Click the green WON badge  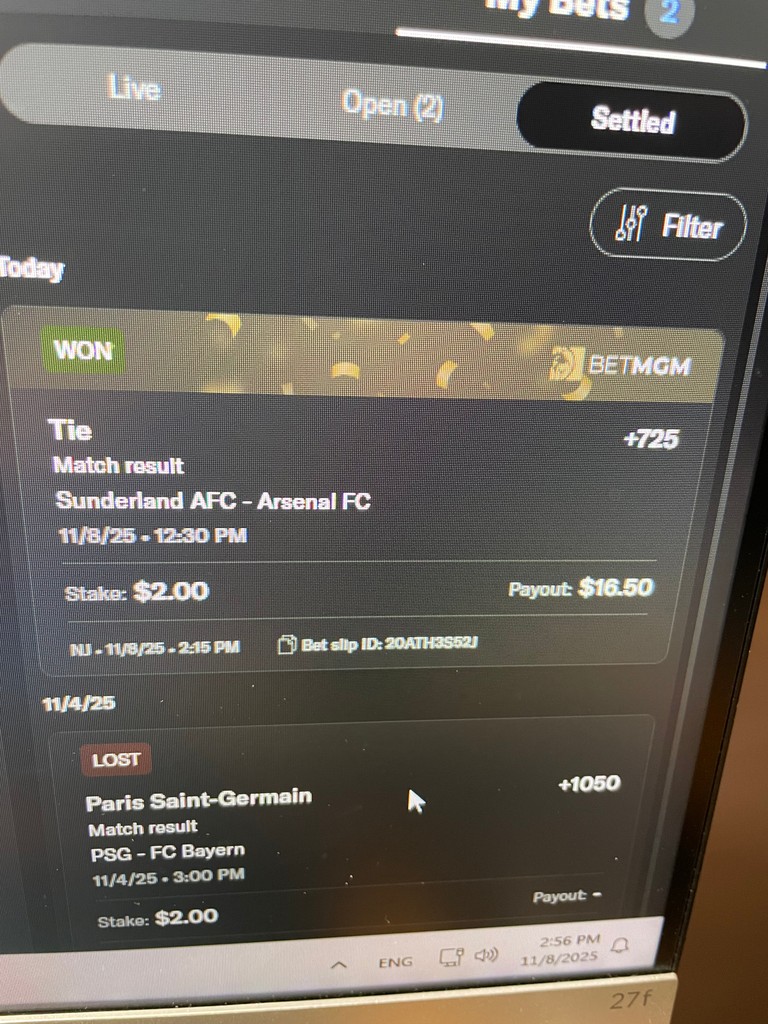[x=83, y=350]
